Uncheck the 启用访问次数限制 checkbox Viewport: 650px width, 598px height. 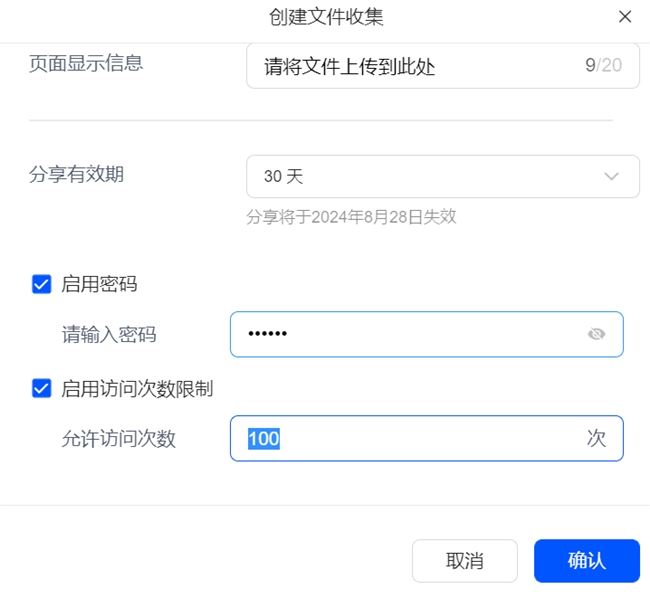41,388
